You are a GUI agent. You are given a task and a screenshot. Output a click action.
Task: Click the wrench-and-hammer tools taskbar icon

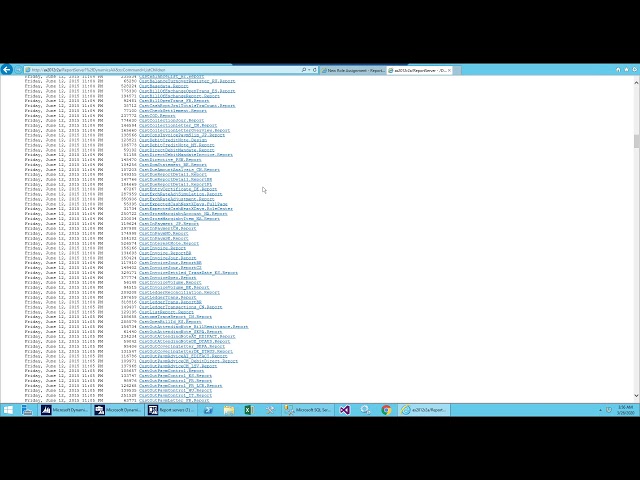[270, 410]
